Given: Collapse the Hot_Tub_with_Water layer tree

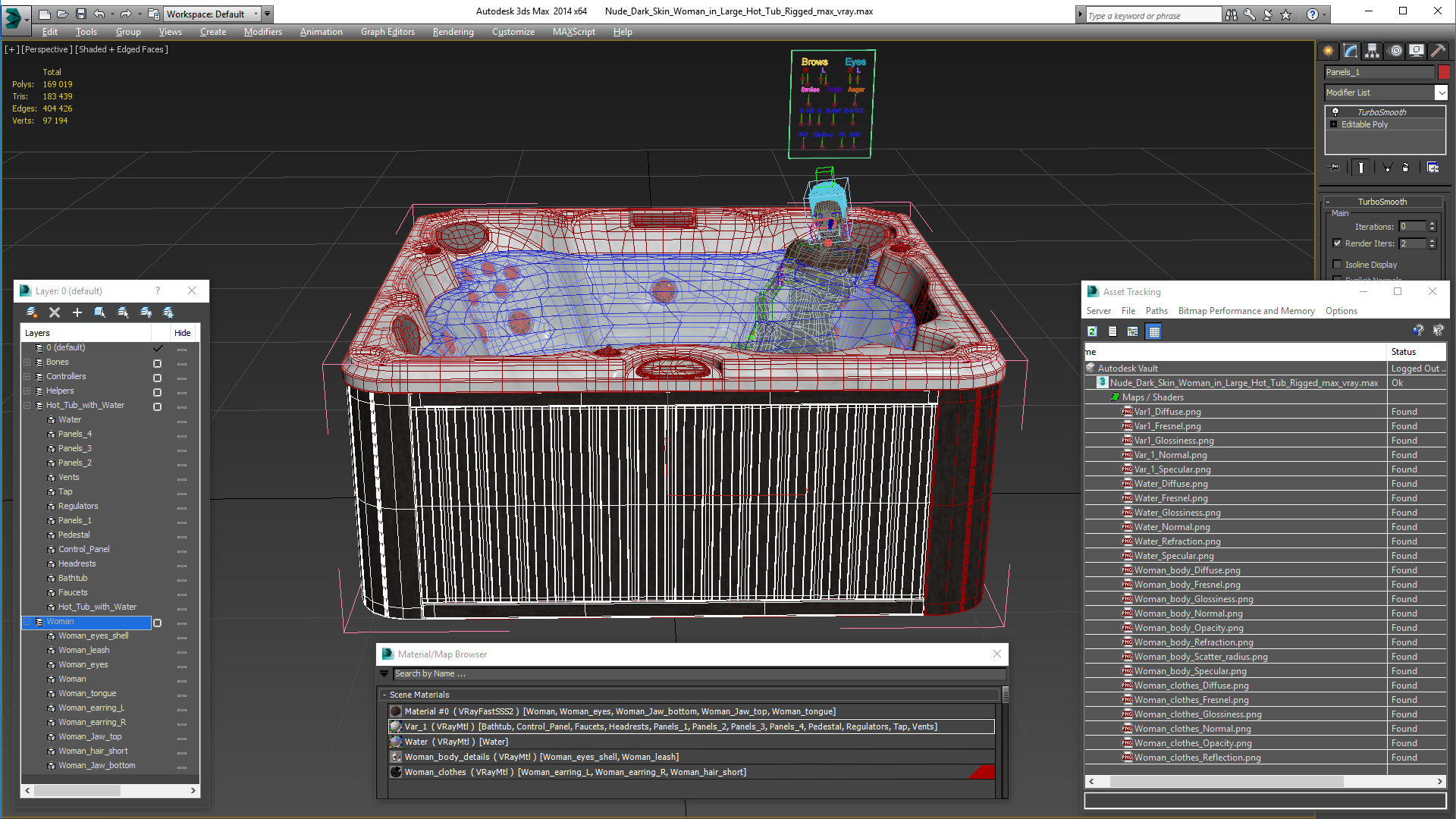Looking at the screenshot, I should tap(27, 406).
